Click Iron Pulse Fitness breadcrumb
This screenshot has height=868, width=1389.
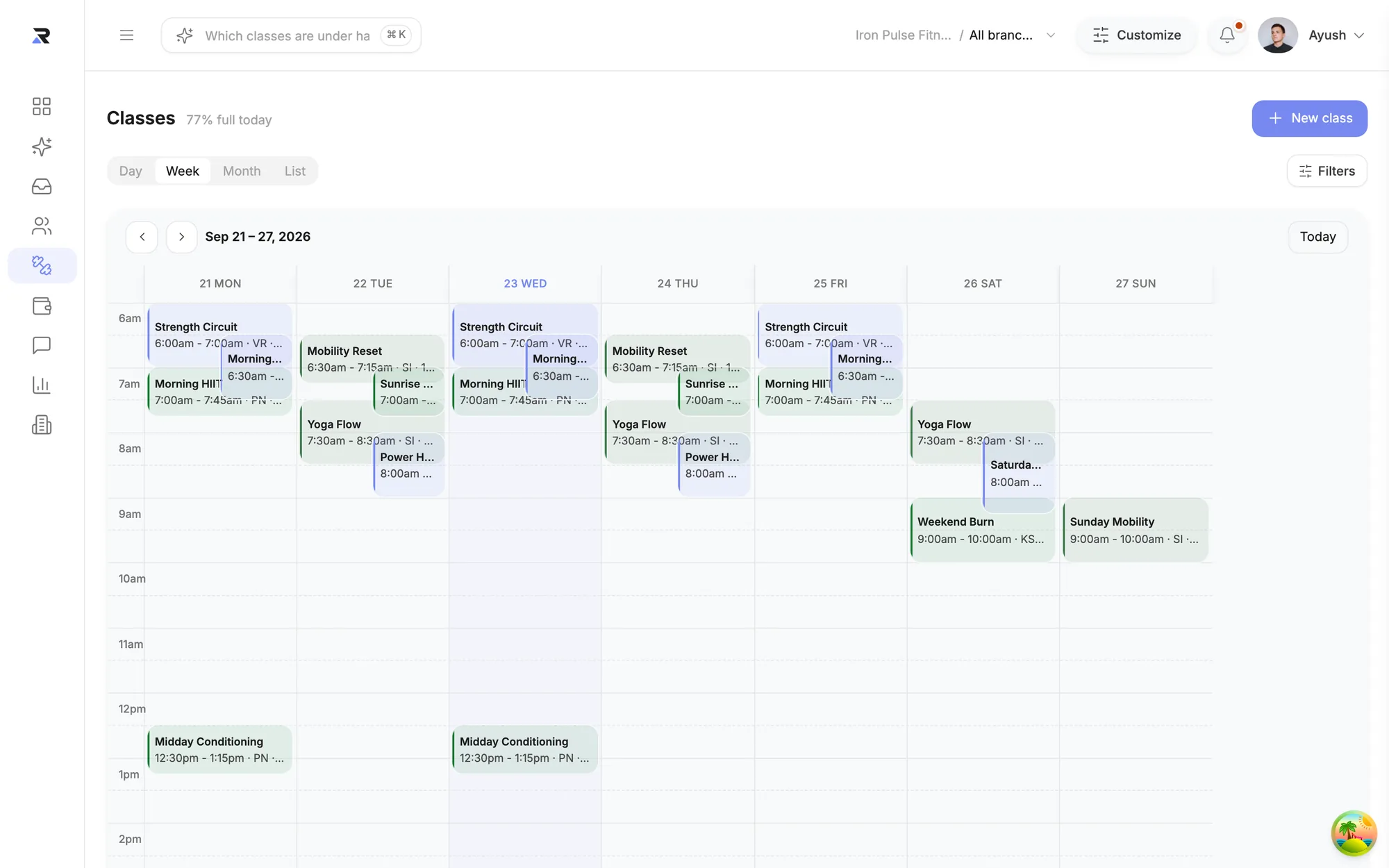pyautogui.click(x=903, y=35)
